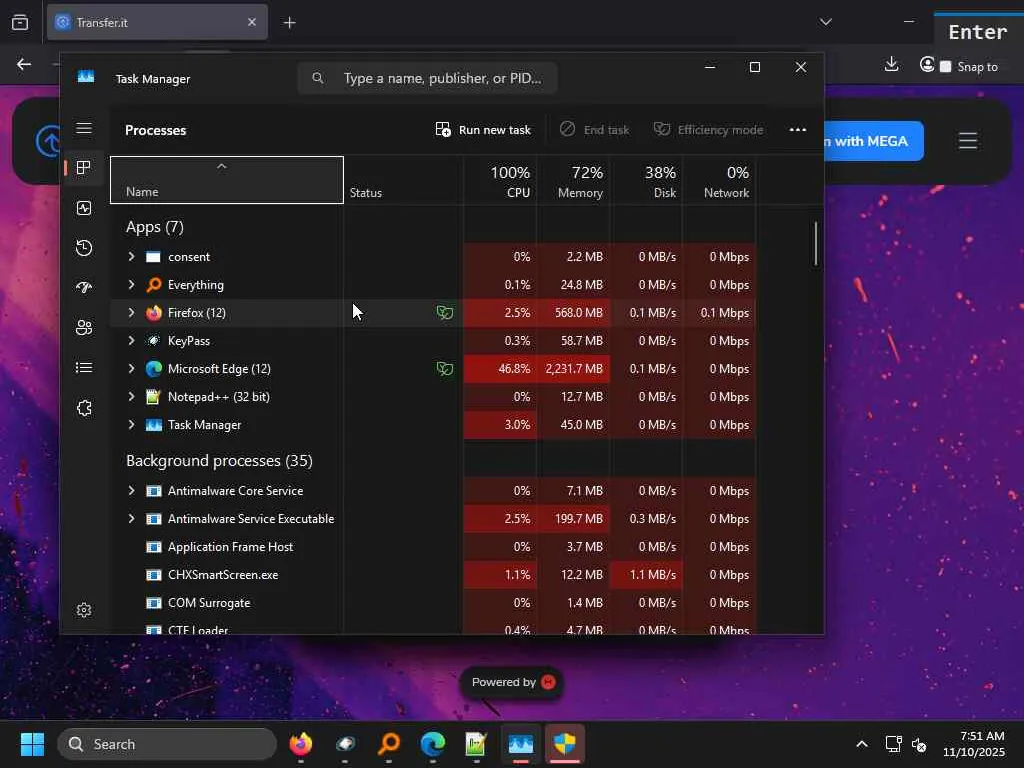Open the browser downloads icon
The height and width of the screenshot is (768, 1024).
coord(891,64)
